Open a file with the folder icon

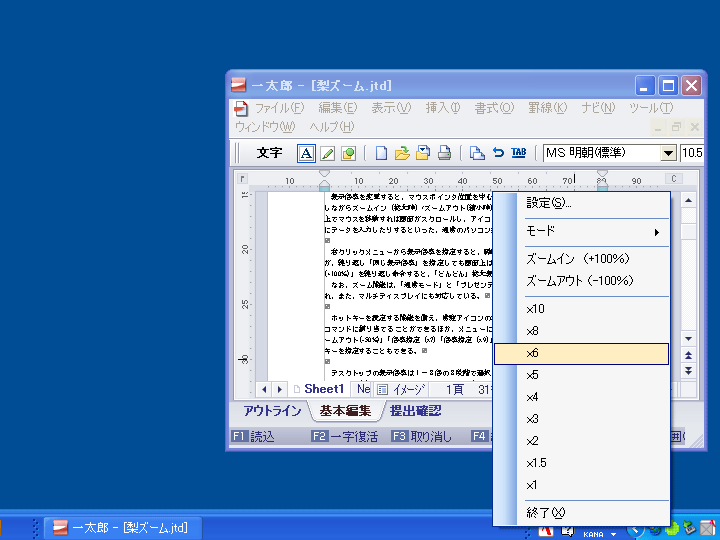[x=402, y=153]
